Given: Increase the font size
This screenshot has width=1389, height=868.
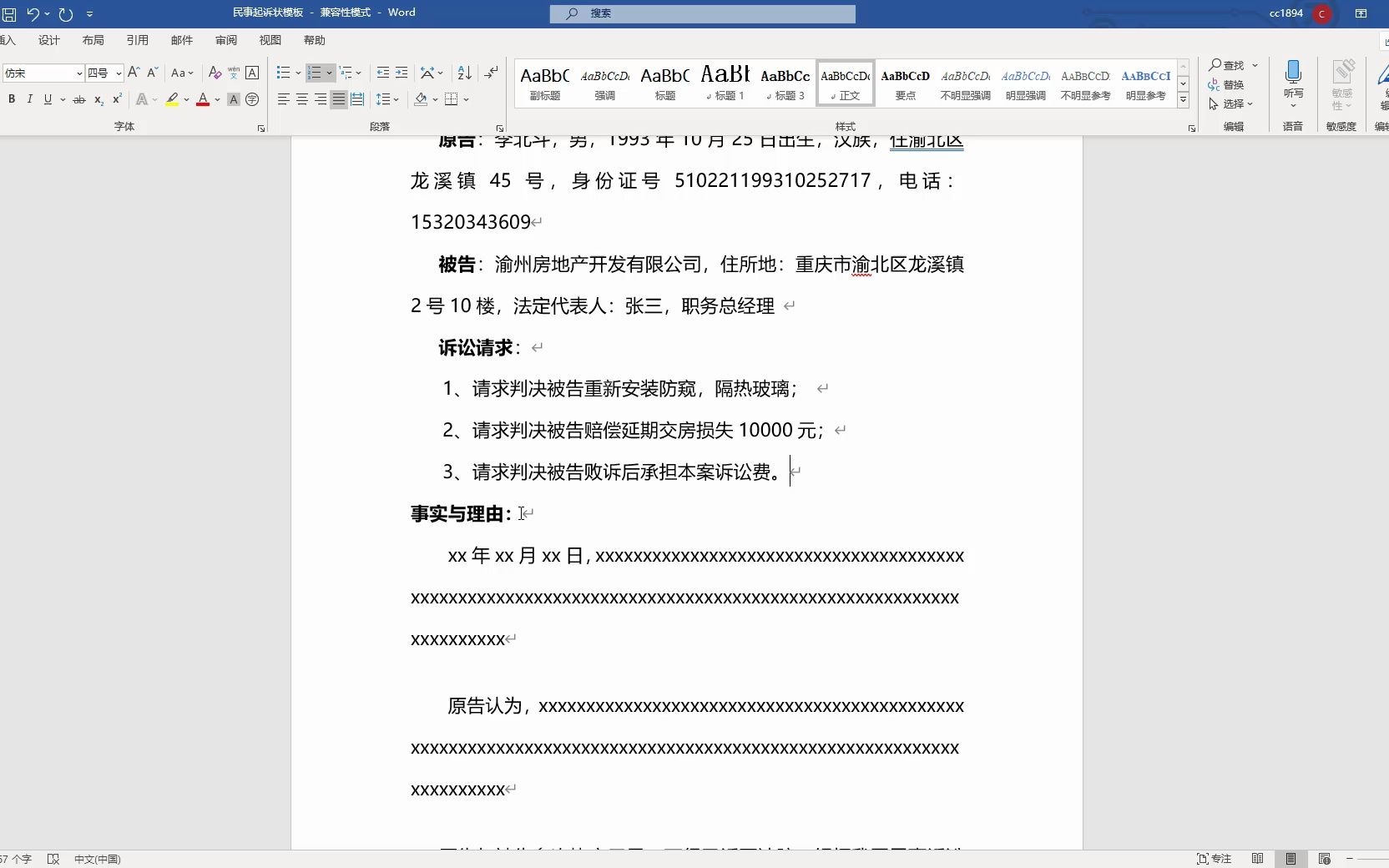Looking at the screenshot, I should click(134, 73).
